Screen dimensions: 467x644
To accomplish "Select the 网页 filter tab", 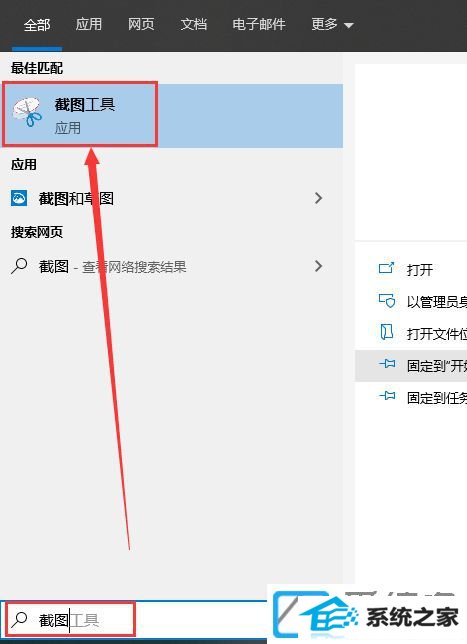I will click(x=140, y=24).
